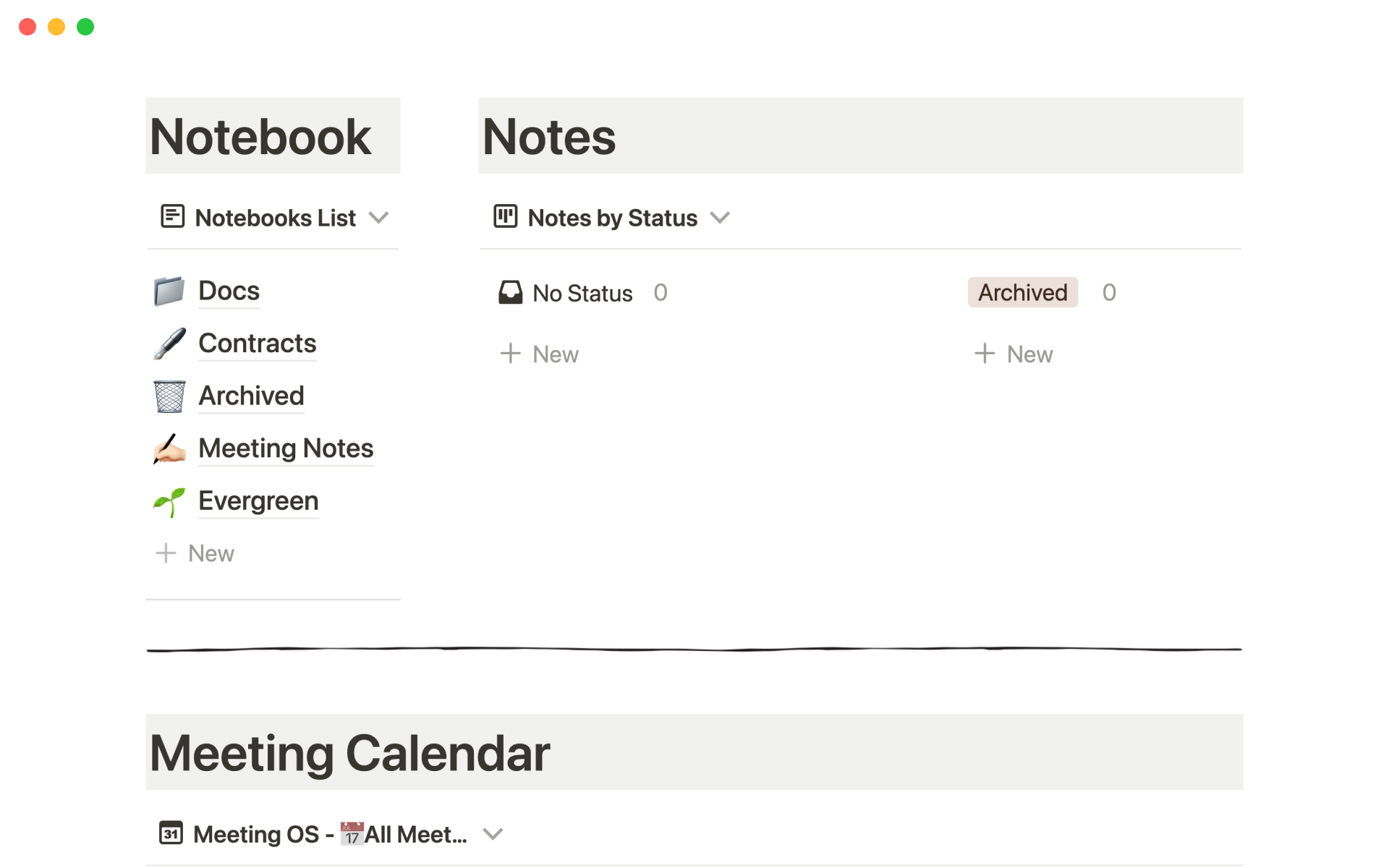Add new note under No Status
The height and width of the screenshot is (868, 1389).
pos(540,354)
